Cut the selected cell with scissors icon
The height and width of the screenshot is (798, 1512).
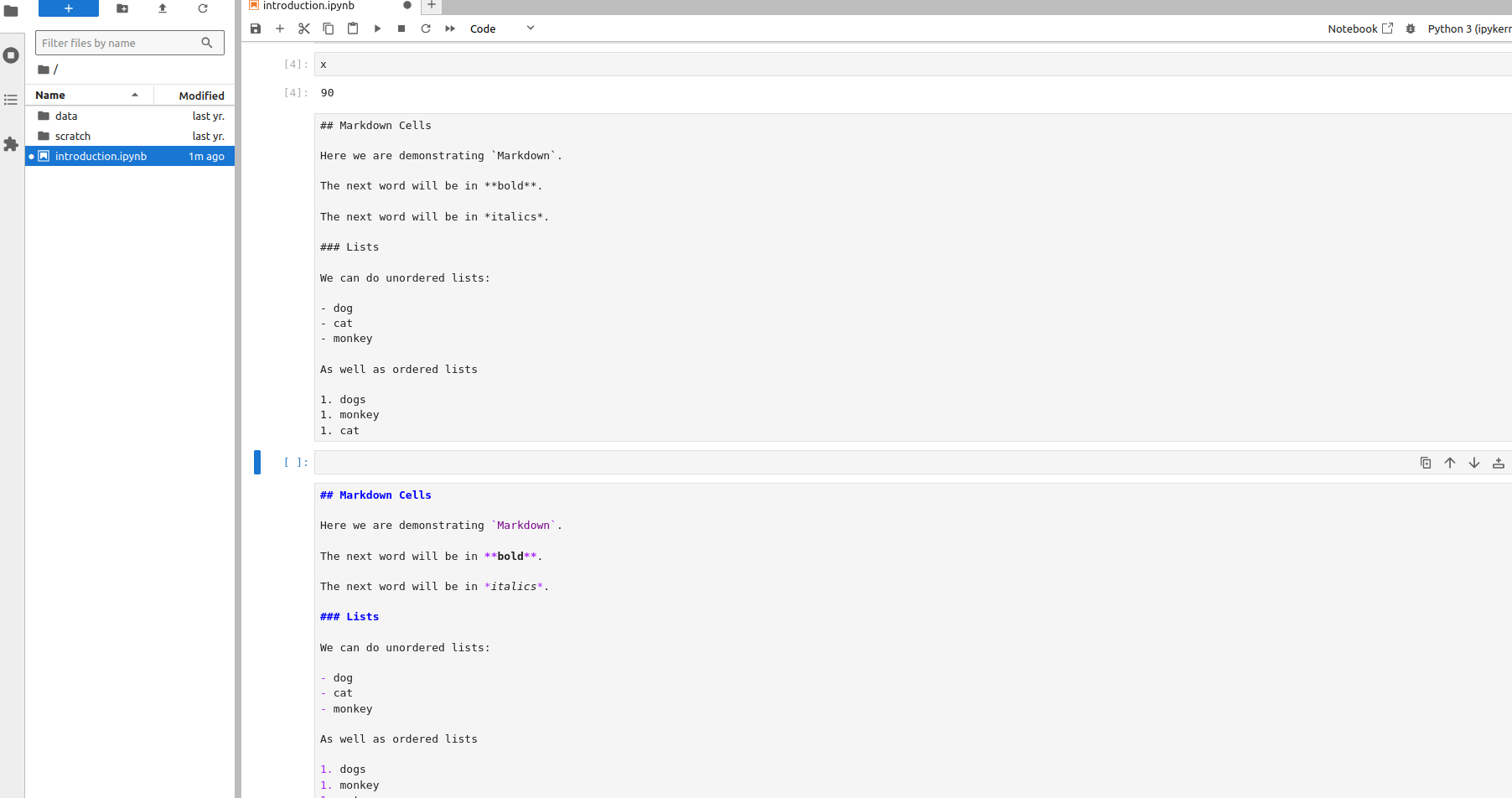[304, 28]
